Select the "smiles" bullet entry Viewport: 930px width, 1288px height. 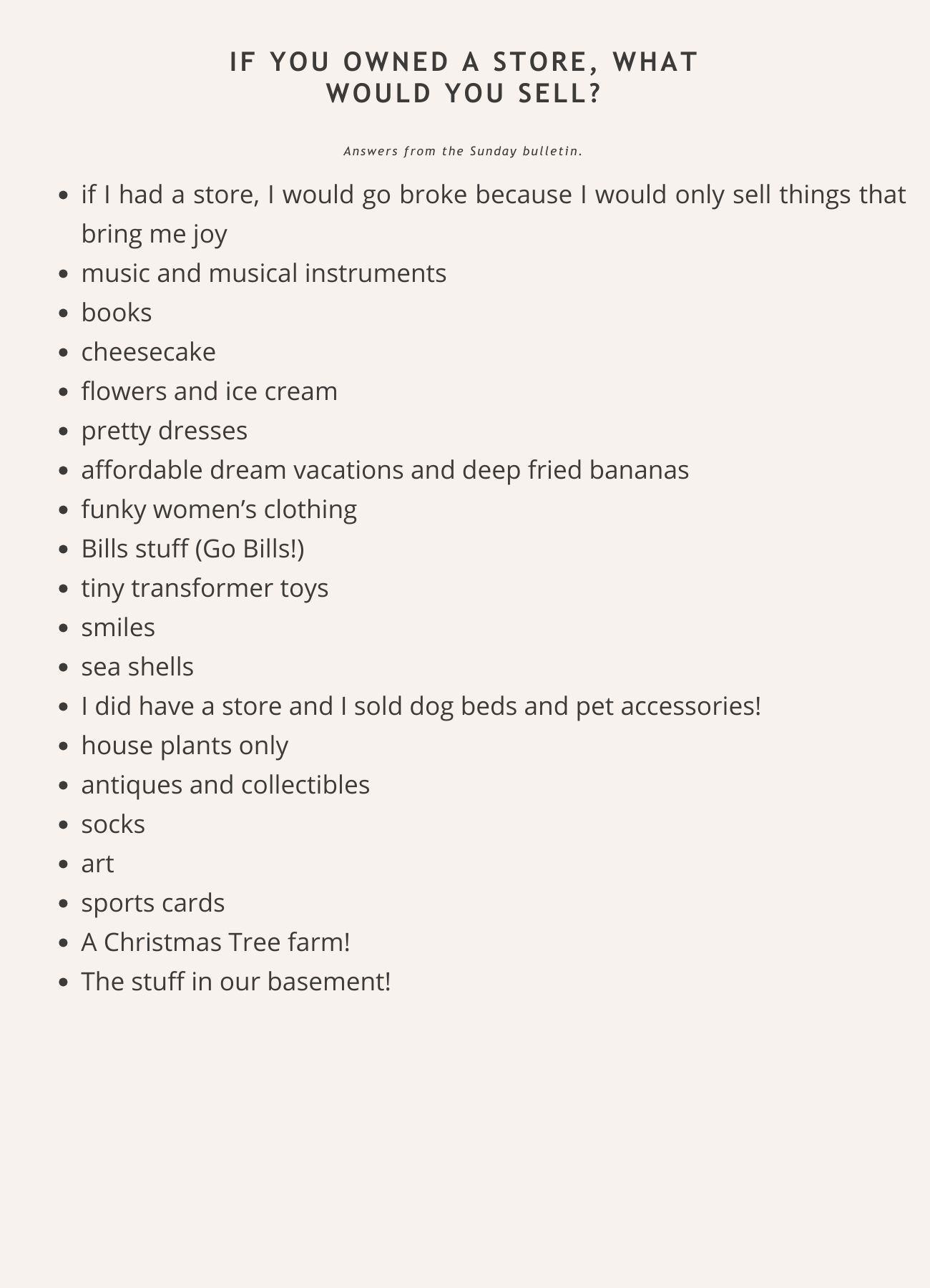(118, 628)
